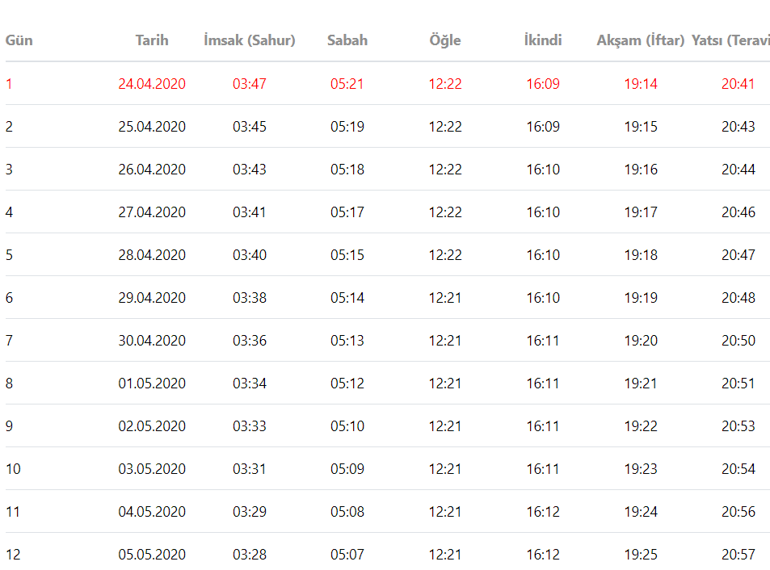Select the highlighted date 24.04.2020
Screen dimensions: 770x570
pyautogui.click(x=152, y=84)
